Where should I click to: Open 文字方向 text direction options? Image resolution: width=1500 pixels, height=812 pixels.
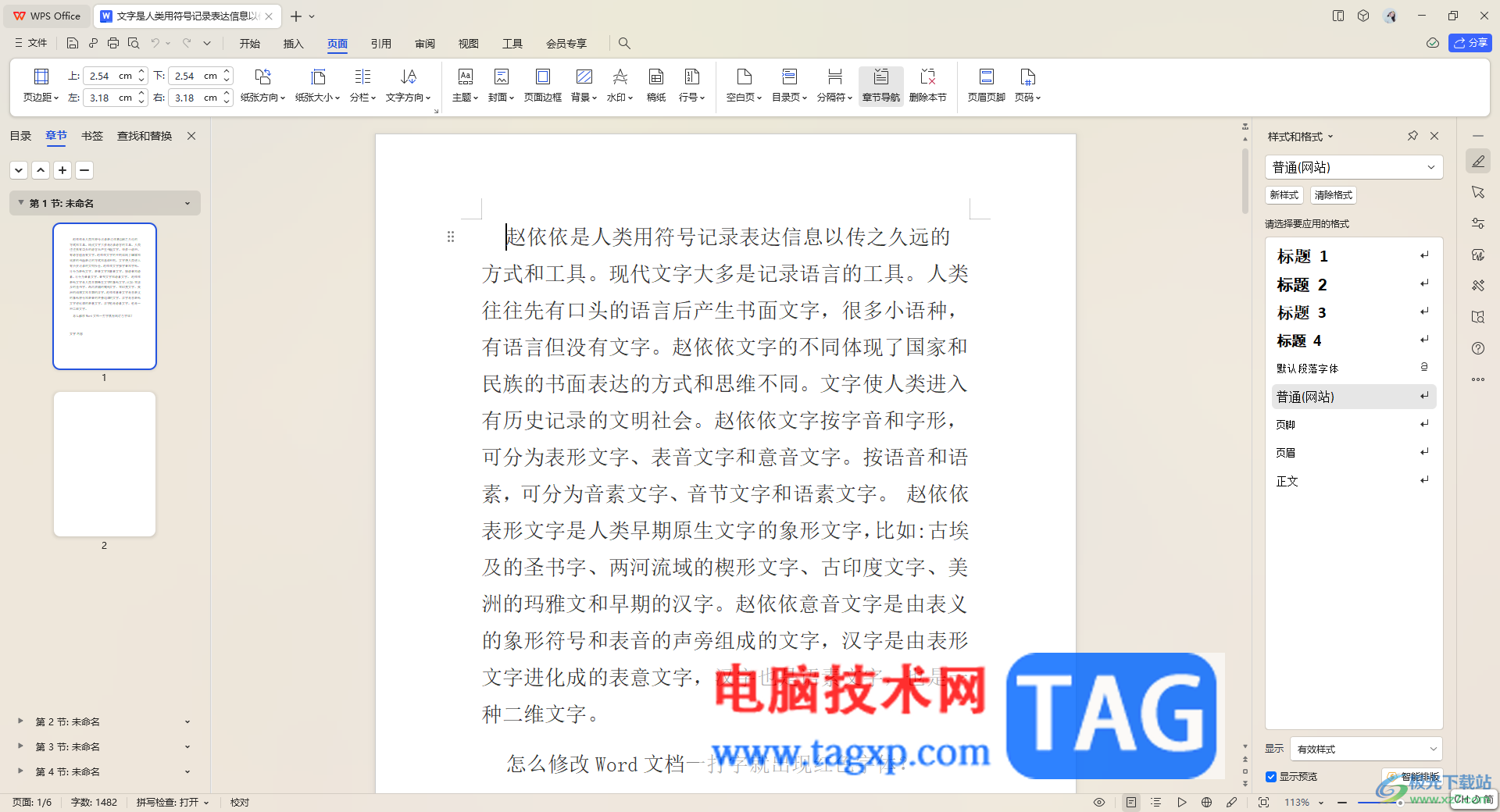coord(408,85)
